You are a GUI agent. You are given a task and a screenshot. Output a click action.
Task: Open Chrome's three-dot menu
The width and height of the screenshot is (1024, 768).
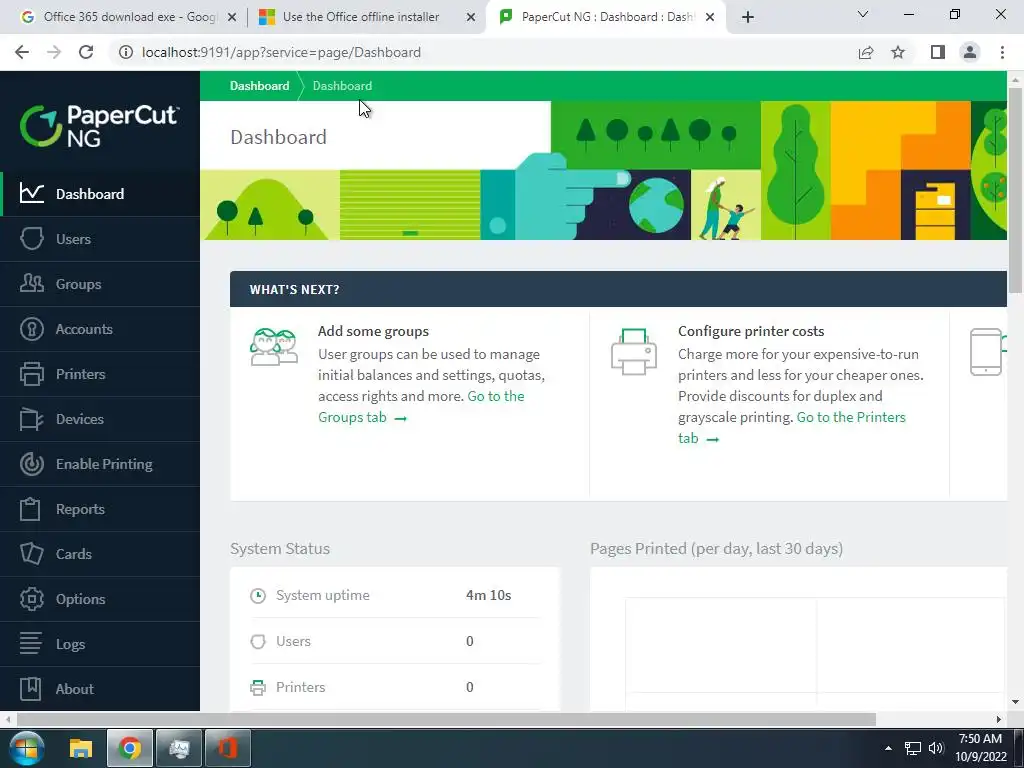[1002, 52]
